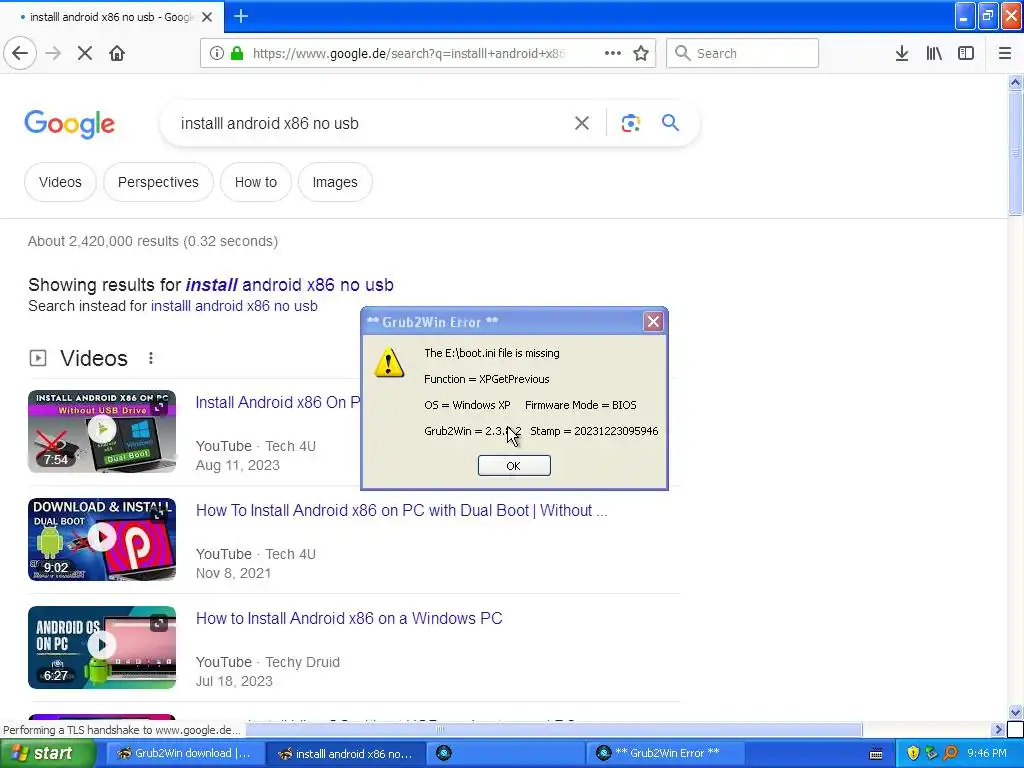Filter results by Perspectives
The width and height of the screenshot is (1024, 768).
tap(158, 182)
